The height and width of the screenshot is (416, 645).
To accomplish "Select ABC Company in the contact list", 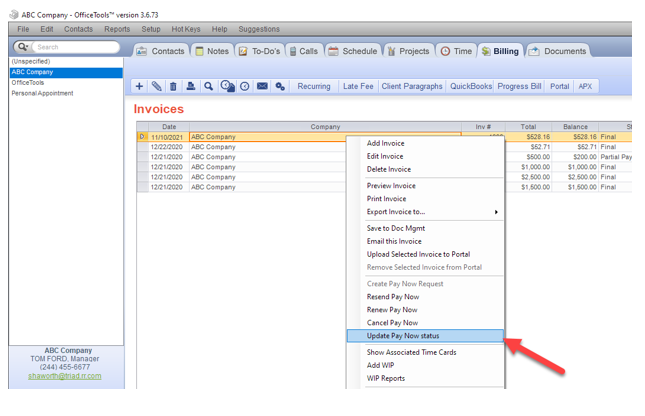I will pyautogui.click(x=66, y=72).
